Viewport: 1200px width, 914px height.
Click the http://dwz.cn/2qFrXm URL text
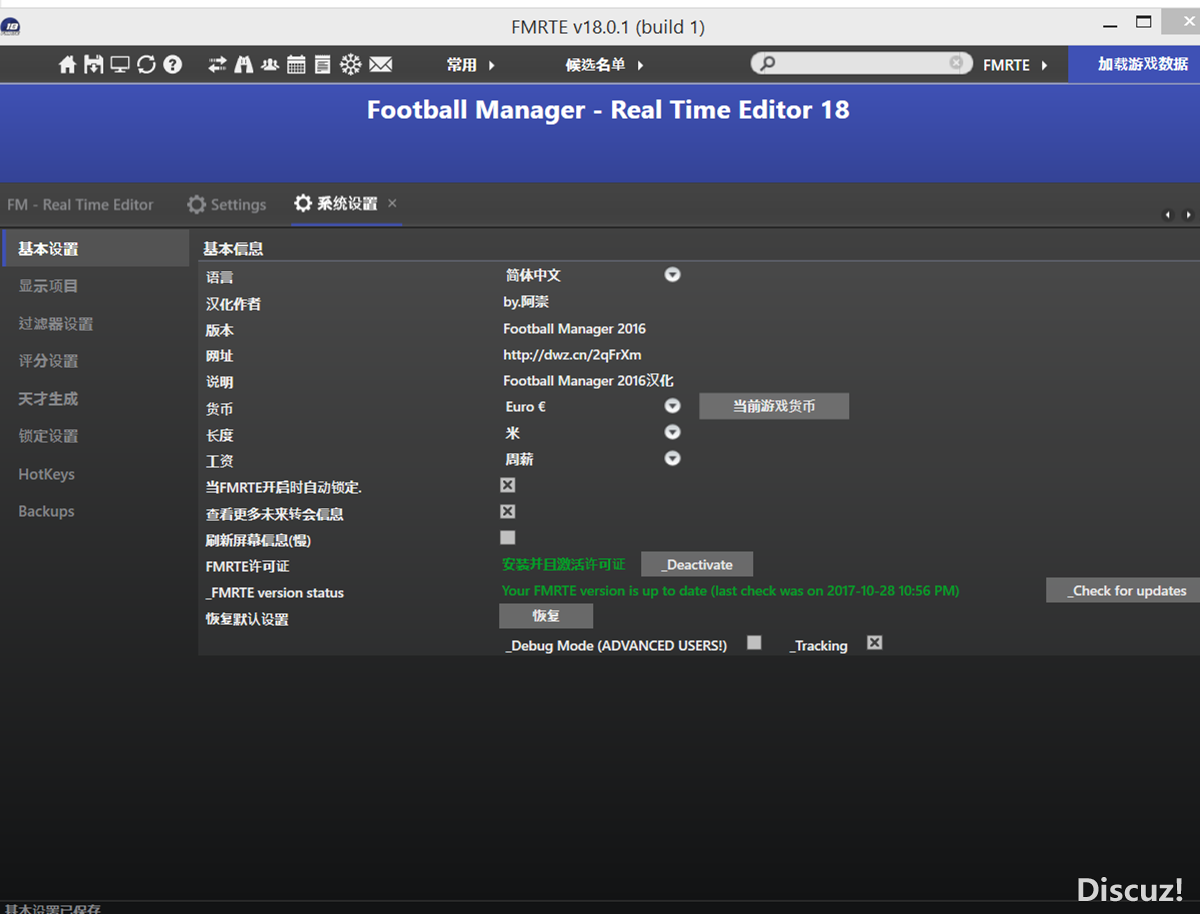[x=572, y=355]
